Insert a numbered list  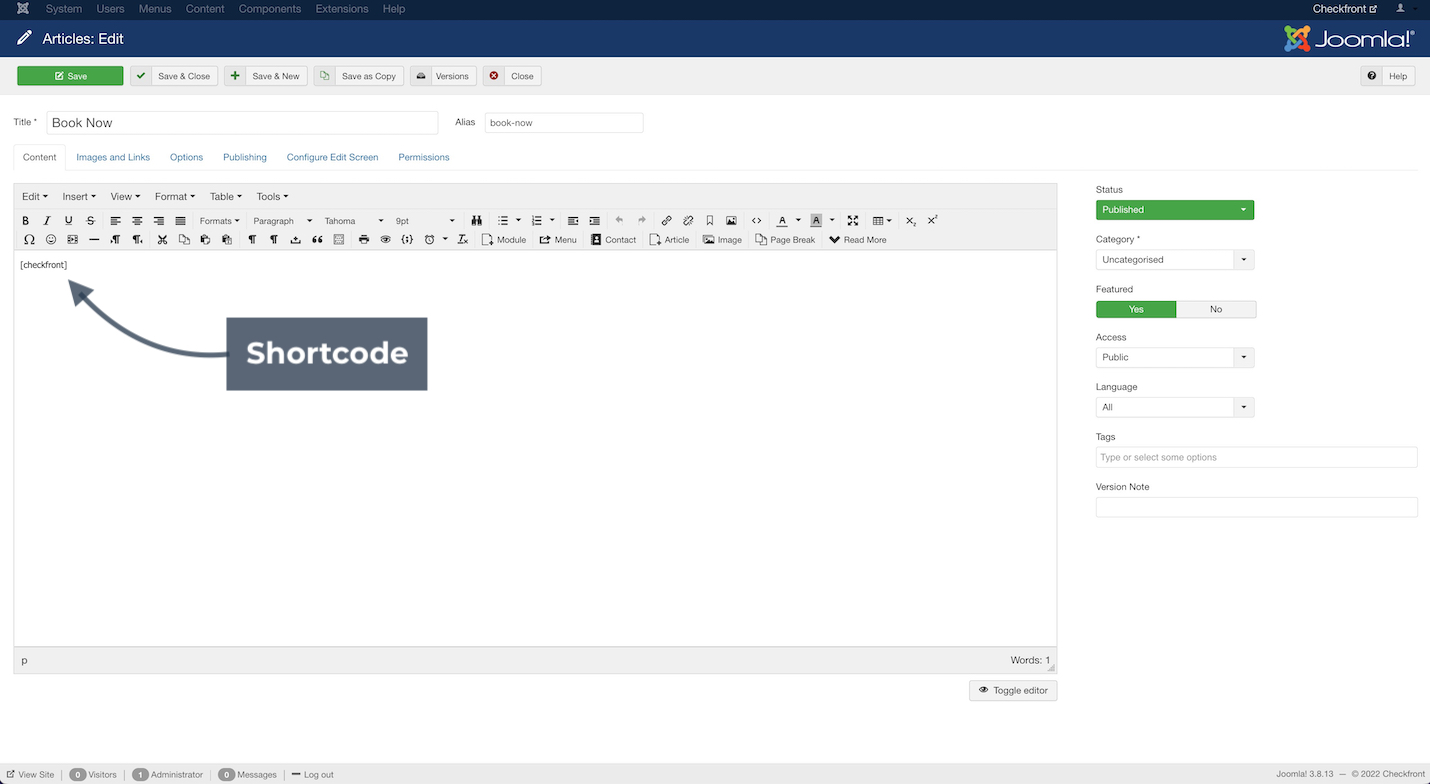coord(537,221)
